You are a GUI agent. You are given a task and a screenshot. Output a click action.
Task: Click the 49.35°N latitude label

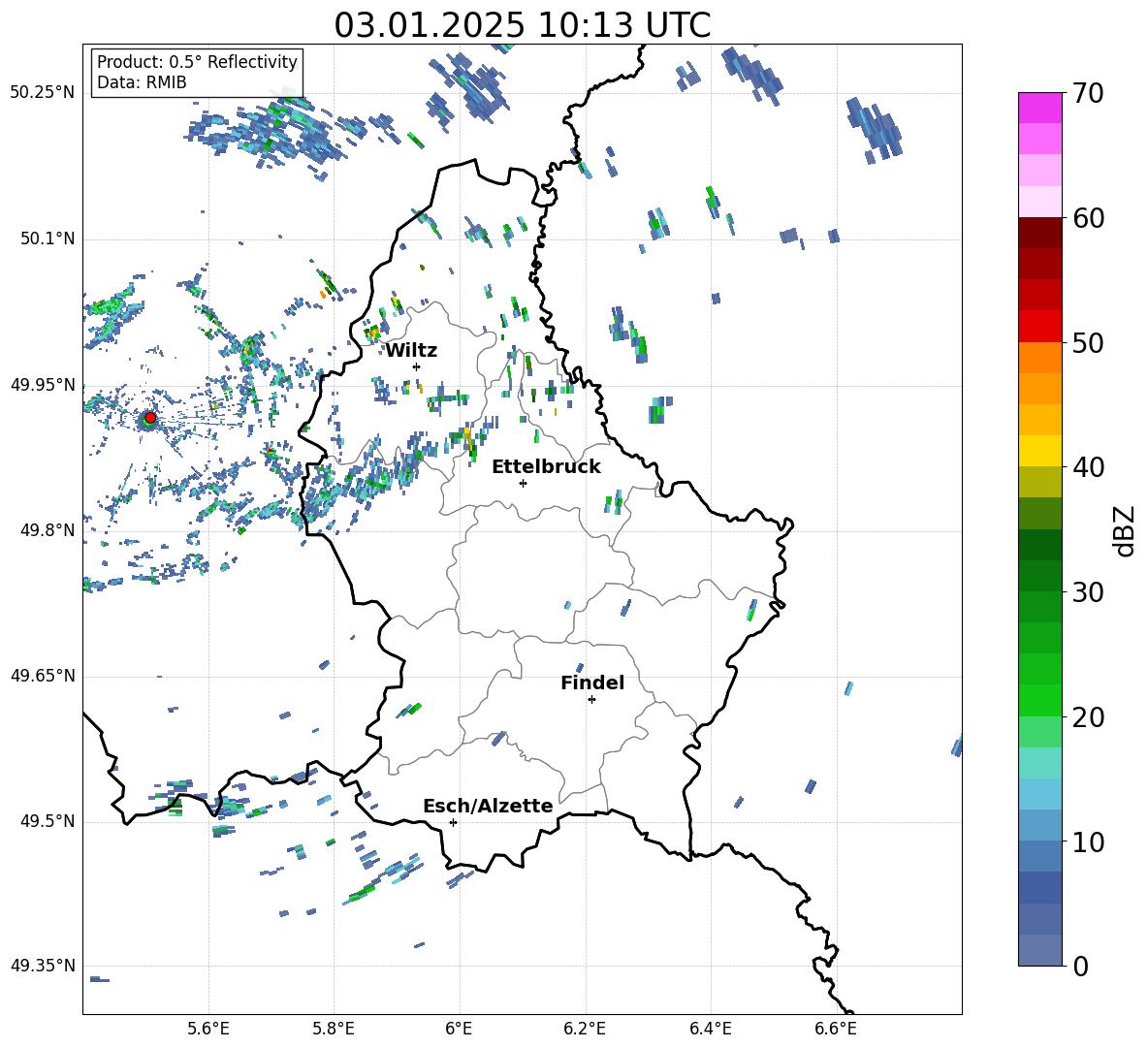click(x=43, y=966)
